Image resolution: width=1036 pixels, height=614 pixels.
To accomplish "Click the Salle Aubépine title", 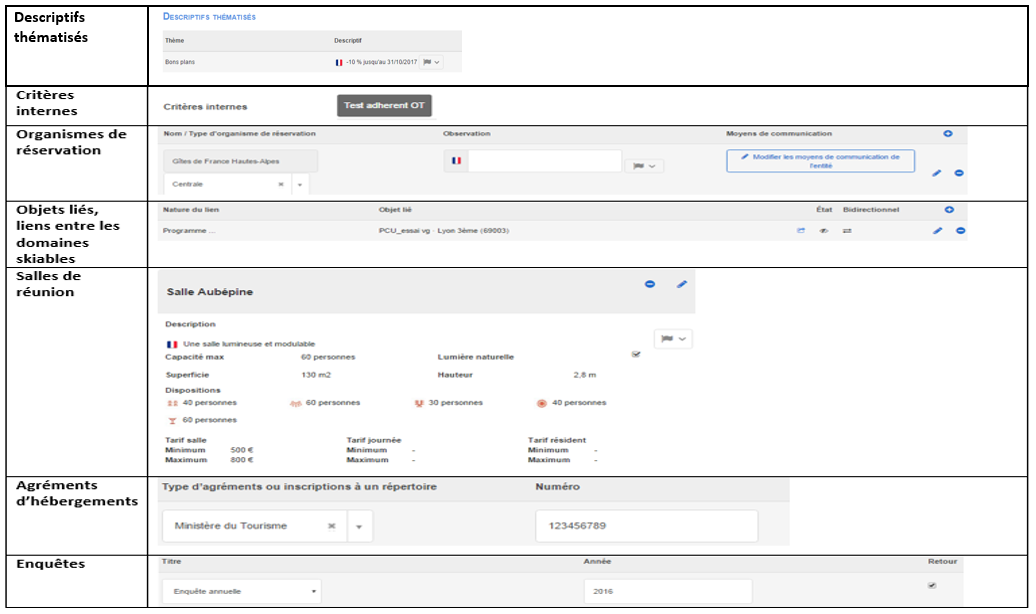I will (209, 291).
